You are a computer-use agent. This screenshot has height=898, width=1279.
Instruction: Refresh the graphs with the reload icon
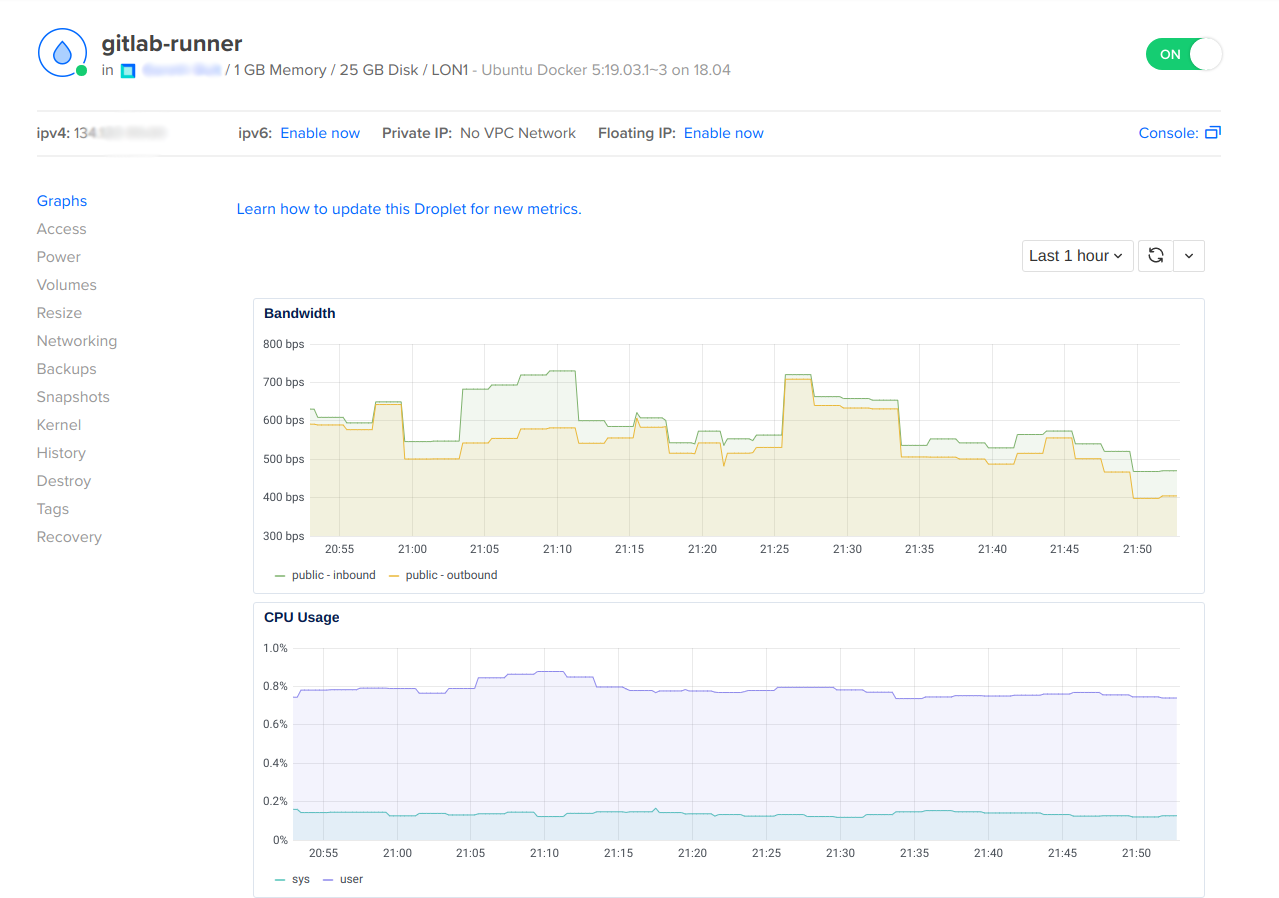1156,256
